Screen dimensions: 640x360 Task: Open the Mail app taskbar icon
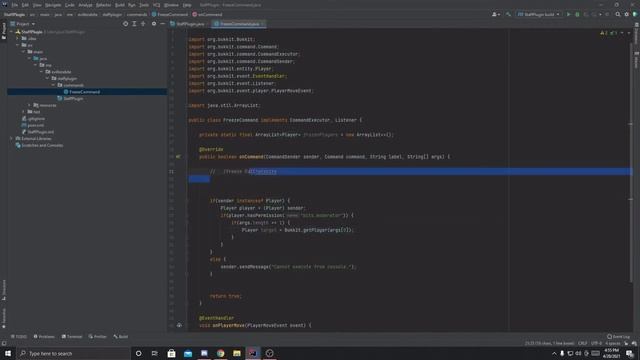tap(188, 353)
